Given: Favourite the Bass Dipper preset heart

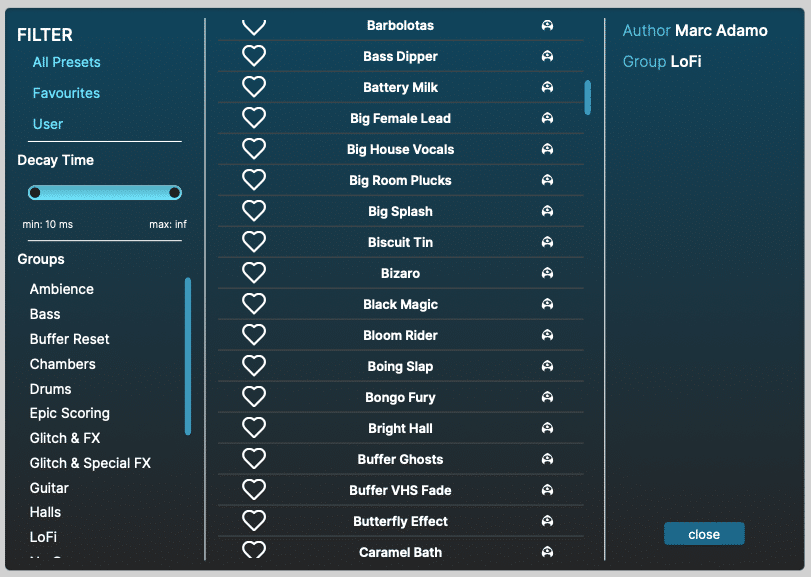Looking at the screenshot, I should click(x=254, y=56).
